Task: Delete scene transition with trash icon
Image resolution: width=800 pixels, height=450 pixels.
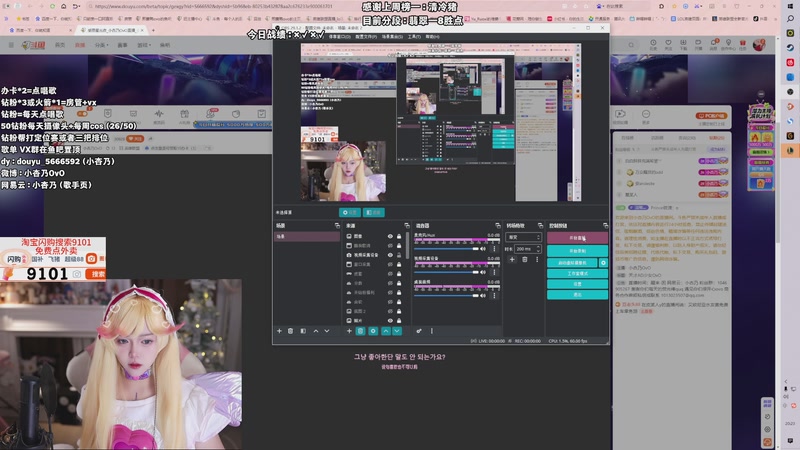Action: (x=524, y=260)
